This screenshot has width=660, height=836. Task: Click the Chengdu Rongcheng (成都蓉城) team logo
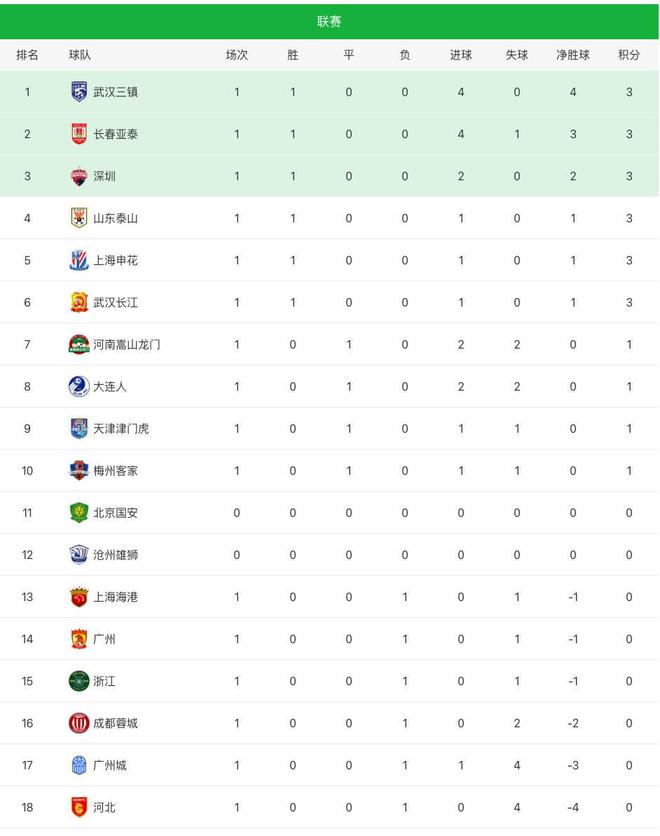coord(79,722)
